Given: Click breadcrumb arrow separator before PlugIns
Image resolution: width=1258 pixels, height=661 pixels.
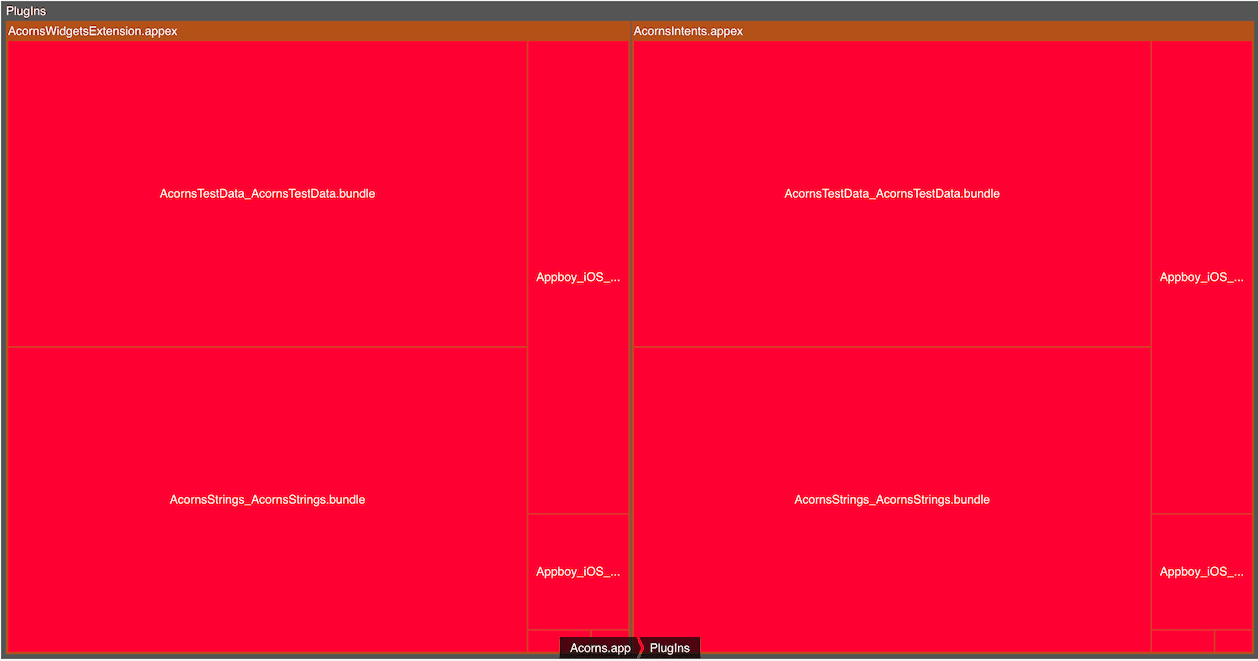Looking at the screenshot, I should 640,648.
